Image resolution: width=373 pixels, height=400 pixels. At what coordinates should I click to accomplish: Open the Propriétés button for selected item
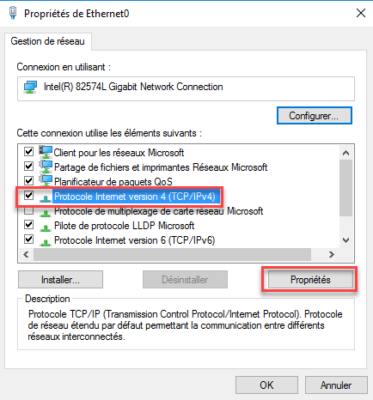coord(310,279)
